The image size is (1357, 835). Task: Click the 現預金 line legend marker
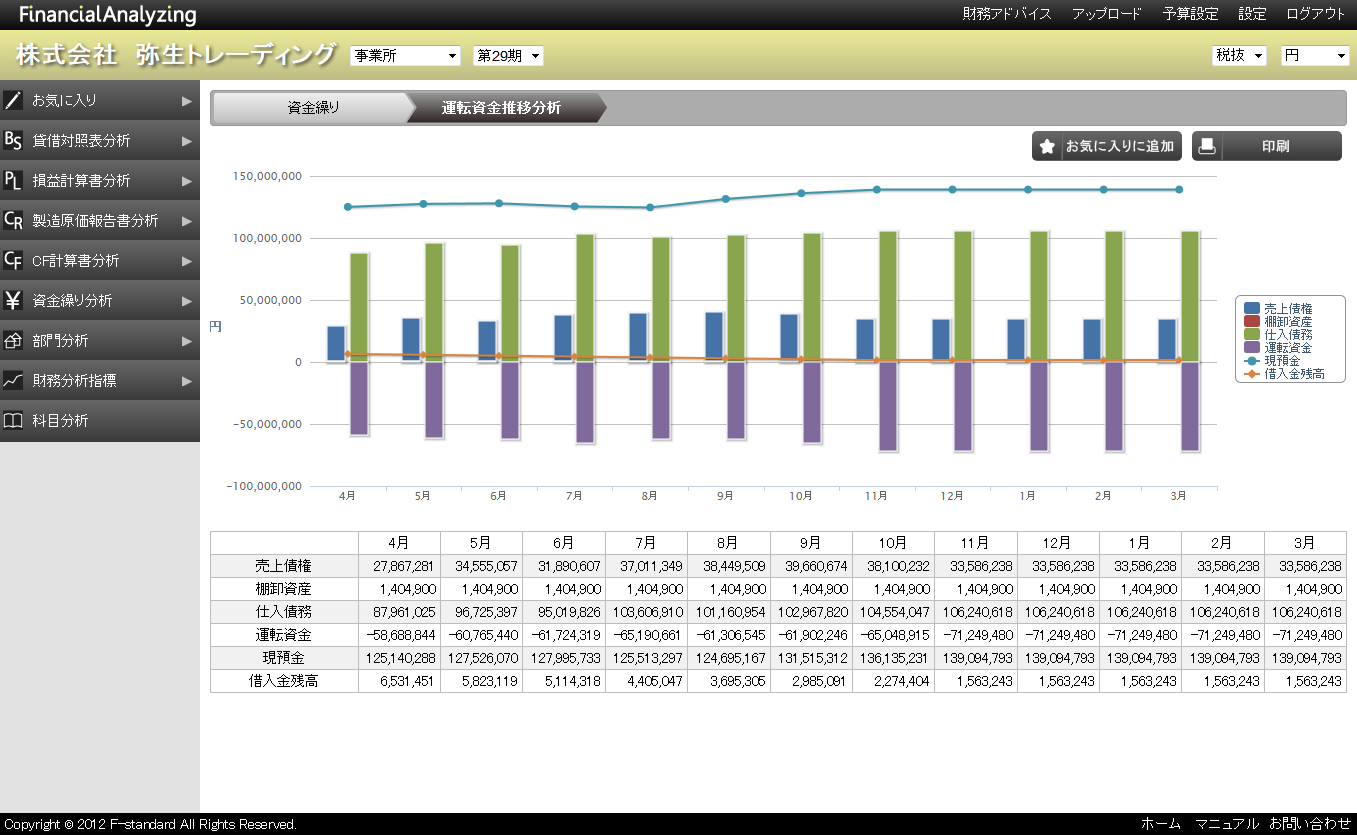1251,361
